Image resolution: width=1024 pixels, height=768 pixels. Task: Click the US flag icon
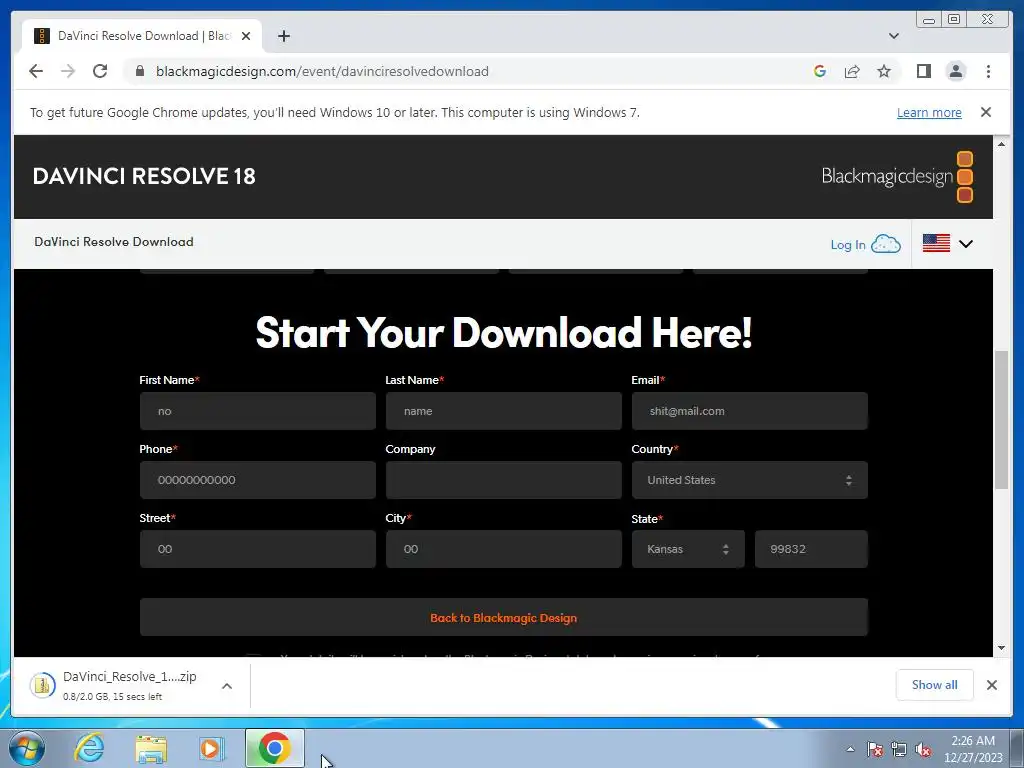click(x=936, y=244)
